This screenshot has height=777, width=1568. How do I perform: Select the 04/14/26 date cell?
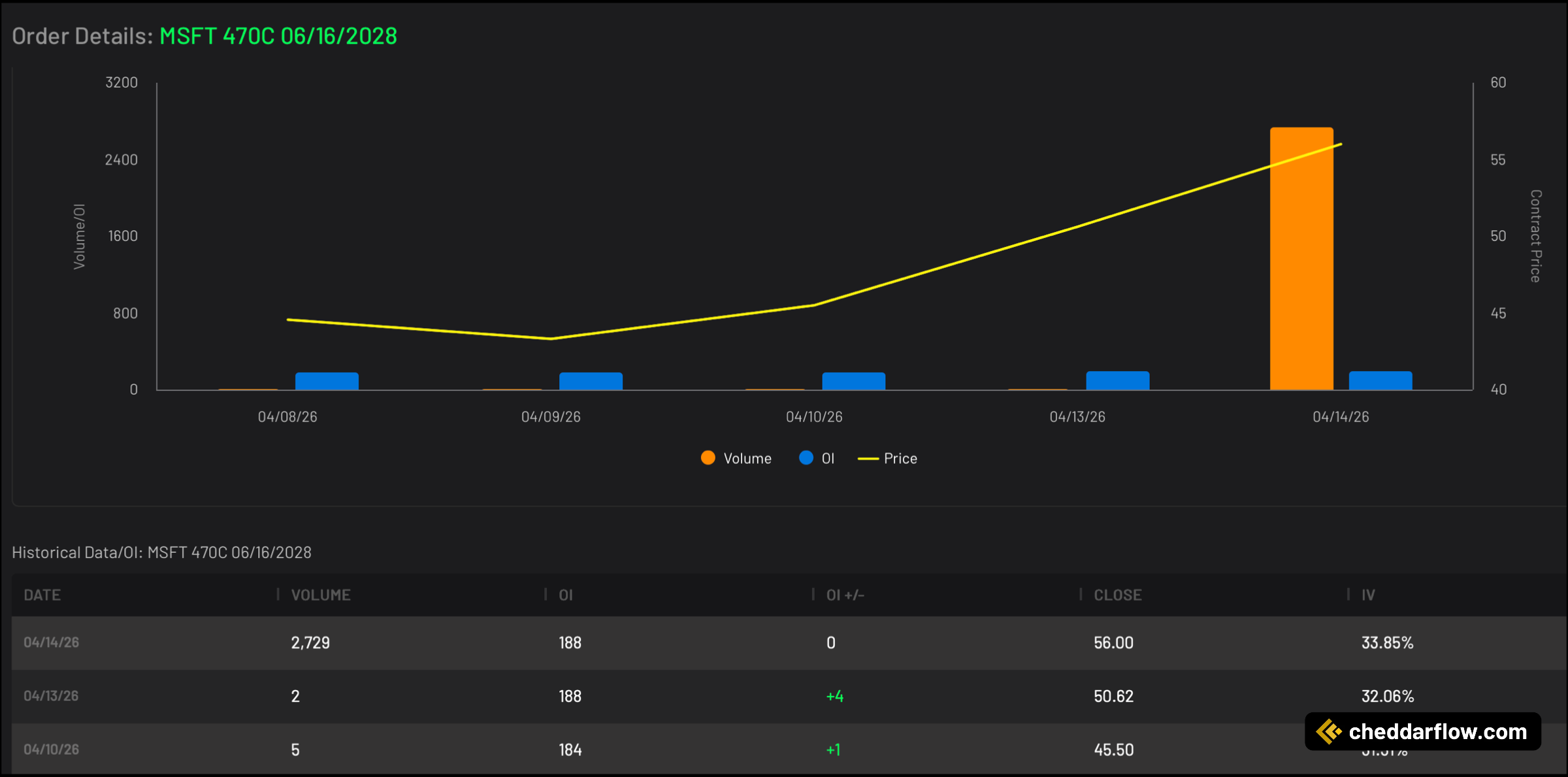click(51, 642)
